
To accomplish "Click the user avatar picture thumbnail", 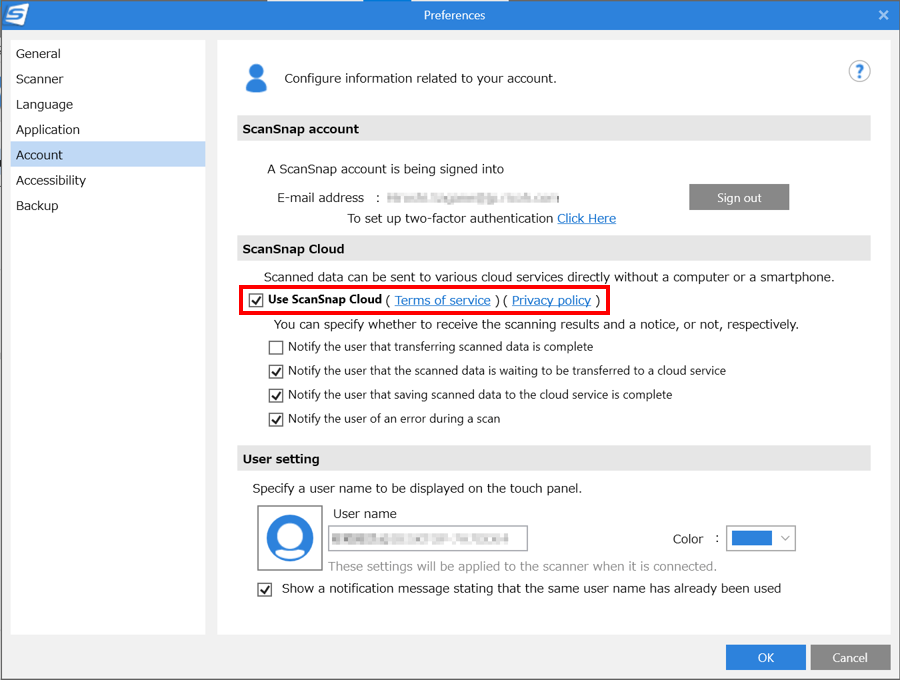I will [x=290, y=538].
